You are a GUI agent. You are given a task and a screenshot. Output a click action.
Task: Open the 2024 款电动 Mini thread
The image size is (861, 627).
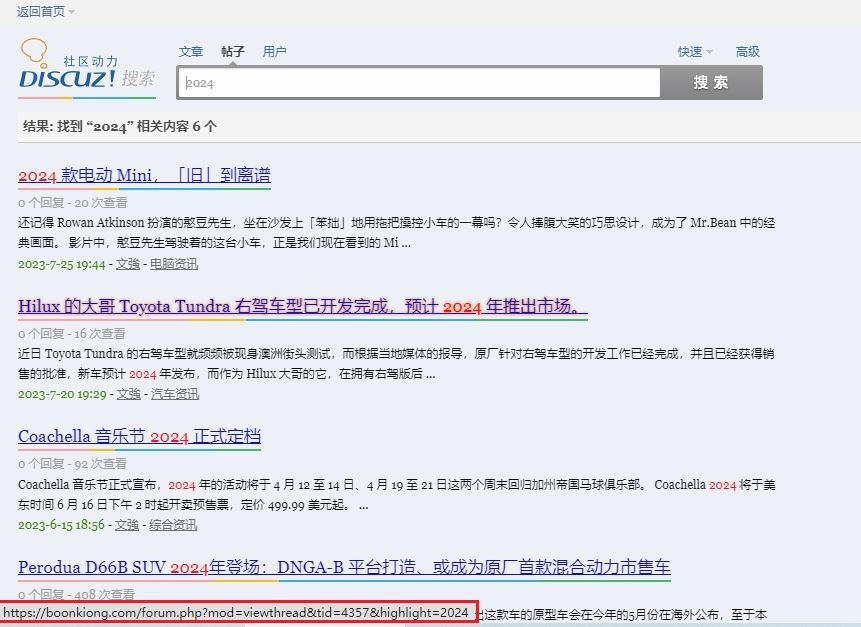pyautogui.click(x=144, y=176)
